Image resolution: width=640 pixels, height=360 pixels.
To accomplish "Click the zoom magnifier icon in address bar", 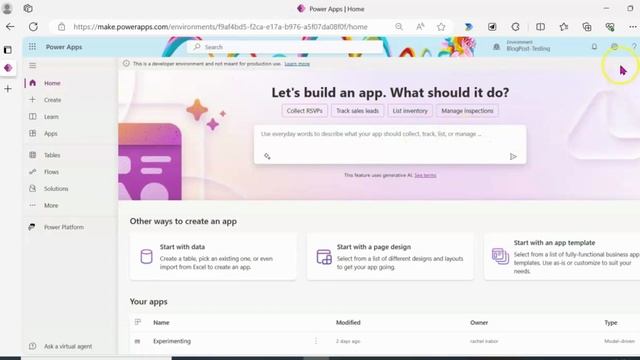I will pos(399,27).
